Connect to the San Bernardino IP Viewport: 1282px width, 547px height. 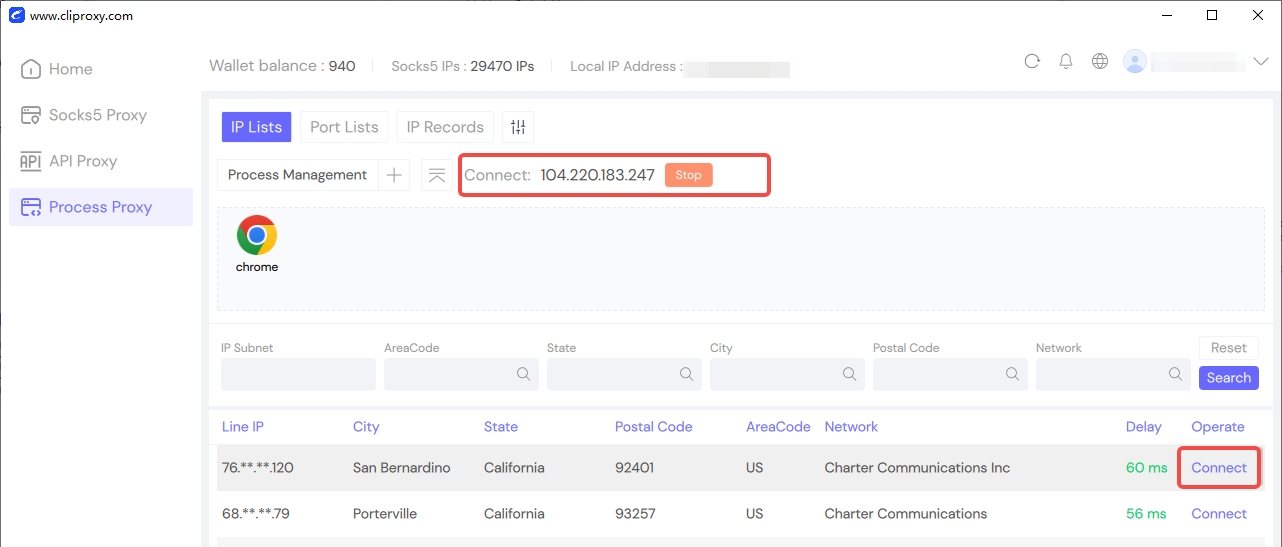click(x=1219, y=468)
